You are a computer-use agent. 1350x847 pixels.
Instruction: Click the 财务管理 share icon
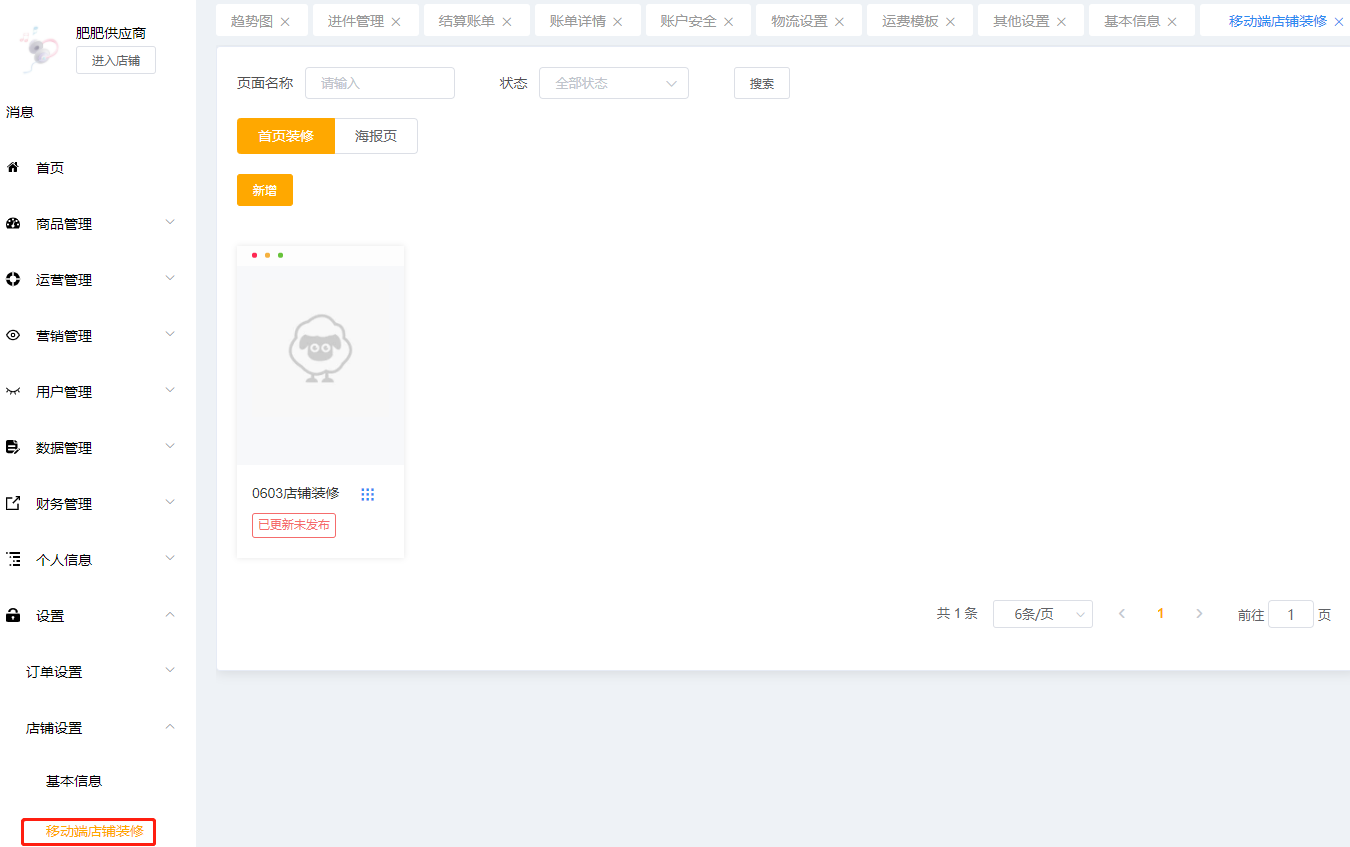tap(13, 504)
